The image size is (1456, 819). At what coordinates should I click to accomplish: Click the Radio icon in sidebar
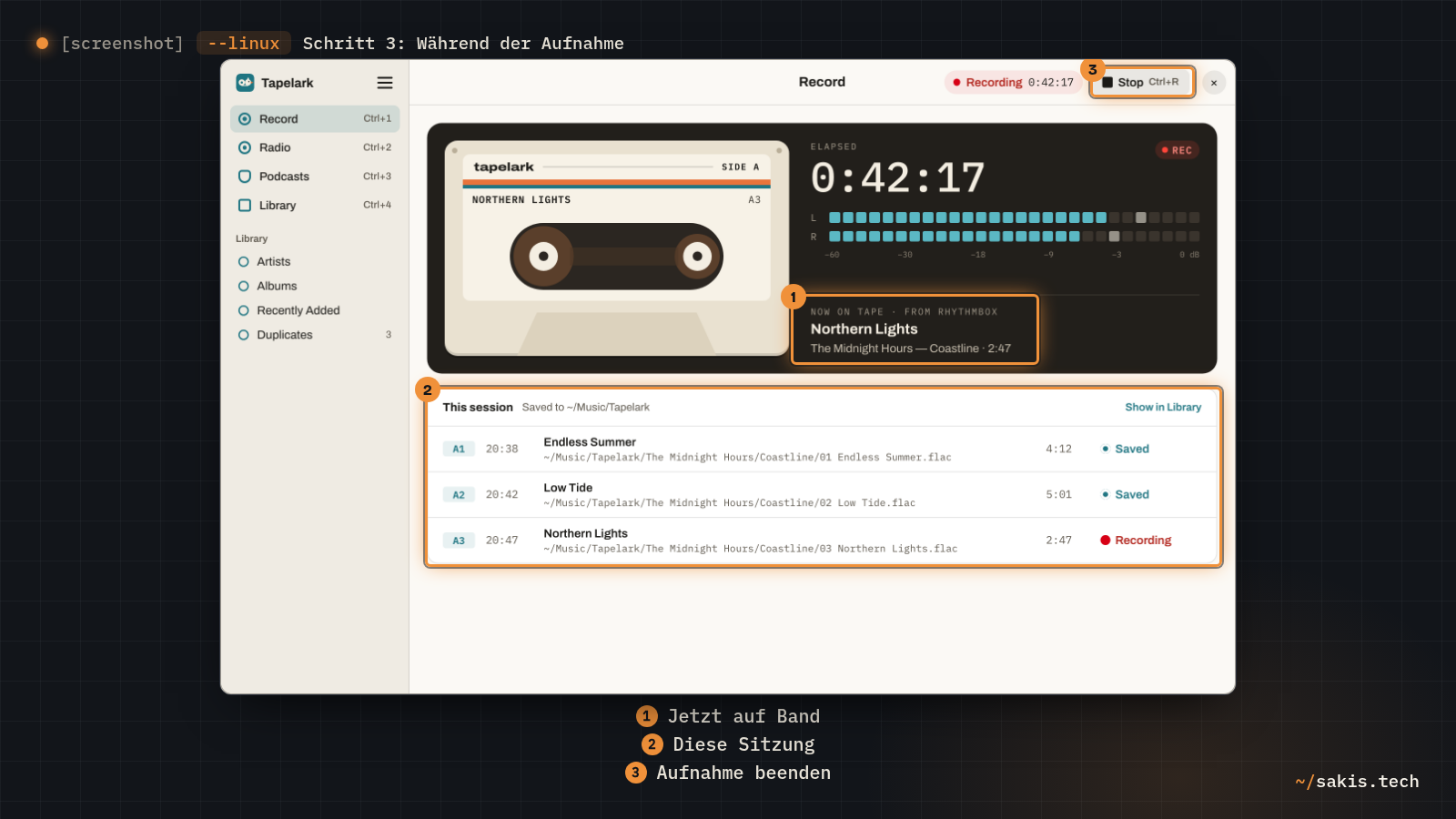click(x=245, y=147)
